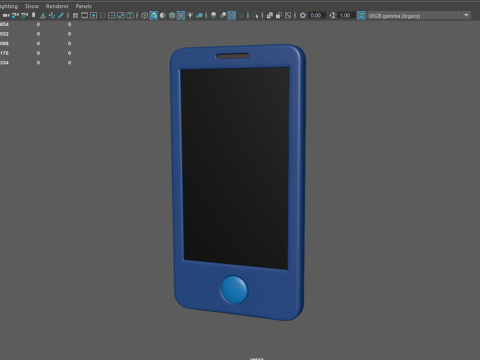Click Screen Space Ambient Occlusion icon

tap(214, 15)
